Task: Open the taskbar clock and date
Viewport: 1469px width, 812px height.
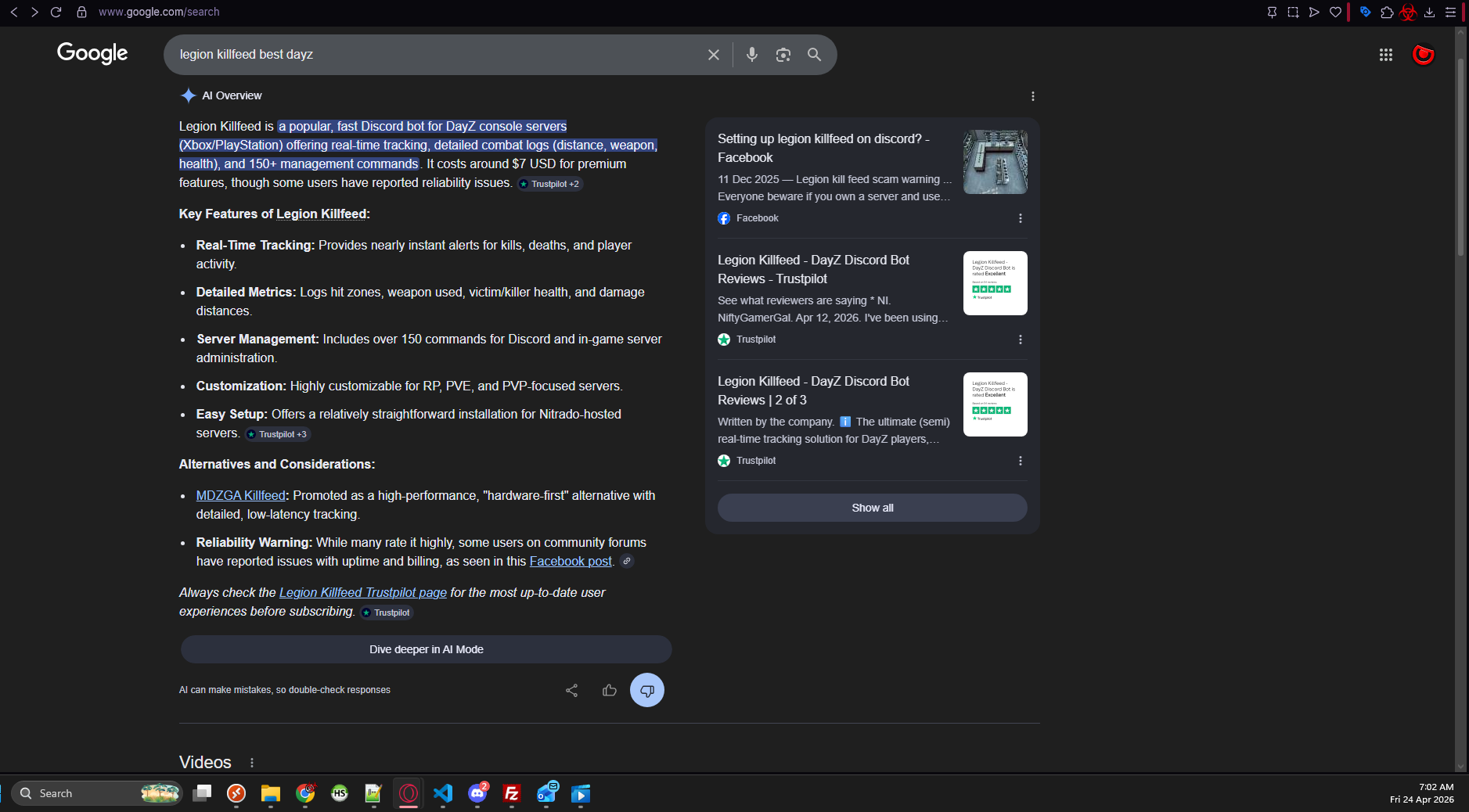Action: (x=1422, y=793)
